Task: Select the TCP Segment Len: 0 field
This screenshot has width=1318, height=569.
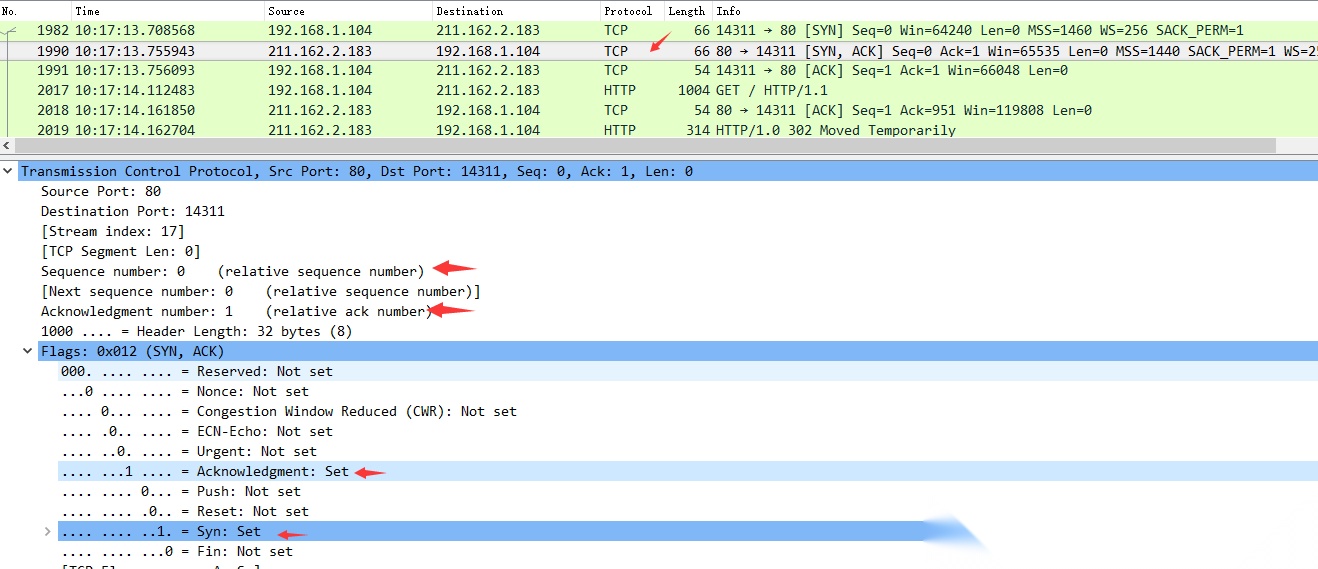Action: click(121, 251)
